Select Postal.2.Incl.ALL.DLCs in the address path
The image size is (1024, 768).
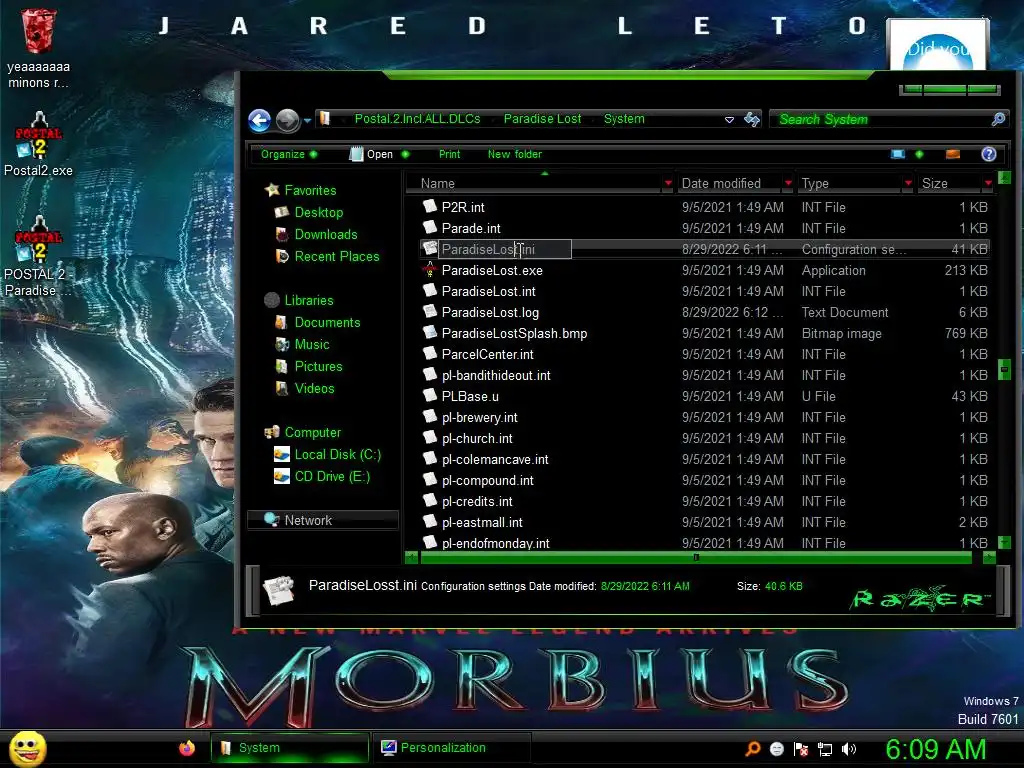pyautogui.click(x=417, y=119)
